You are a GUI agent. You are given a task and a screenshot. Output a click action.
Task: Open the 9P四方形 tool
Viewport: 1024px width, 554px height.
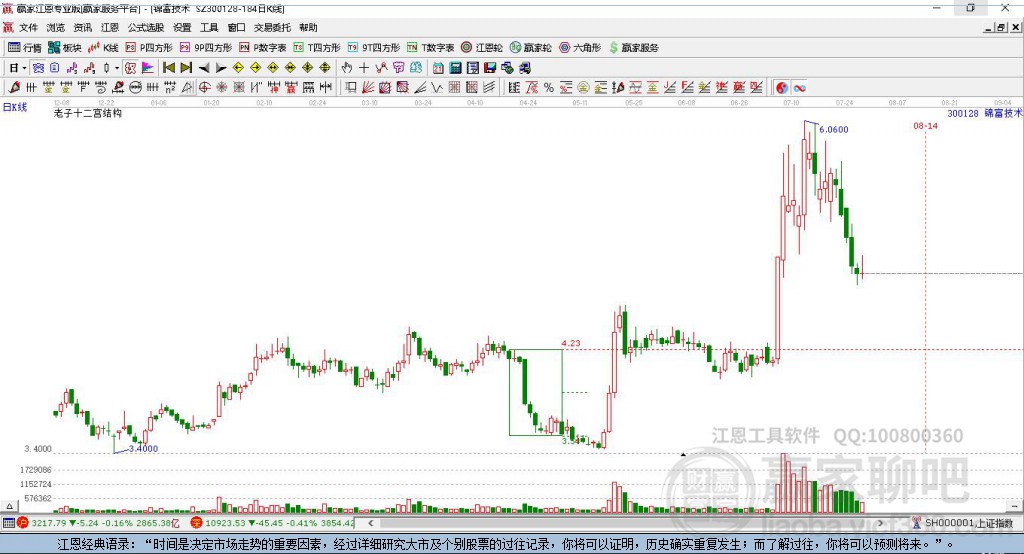[x=206, y=48]
